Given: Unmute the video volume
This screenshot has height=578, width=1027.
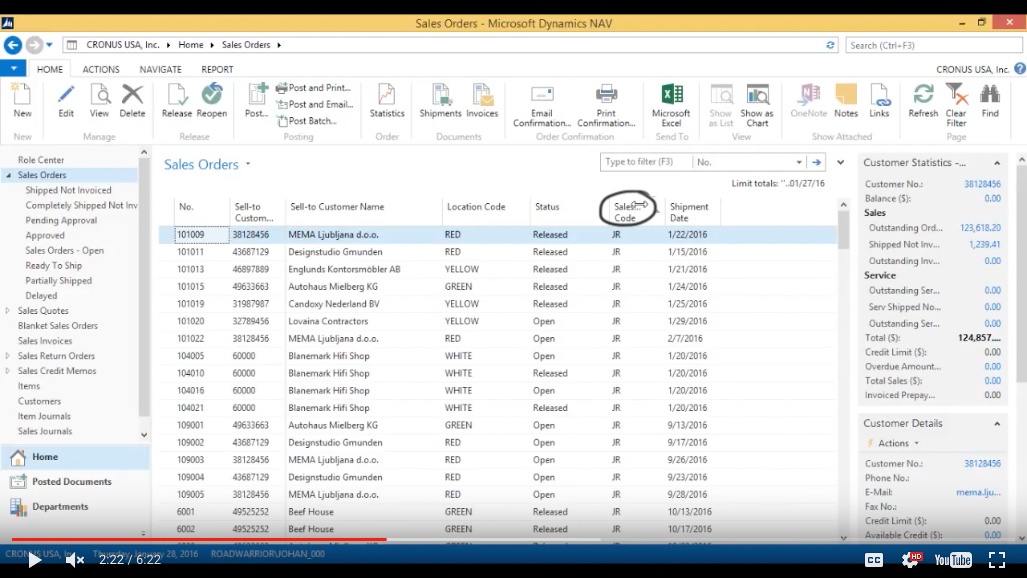Looking at the screenshot, I should pyautogui.click(x=75, y=560).
